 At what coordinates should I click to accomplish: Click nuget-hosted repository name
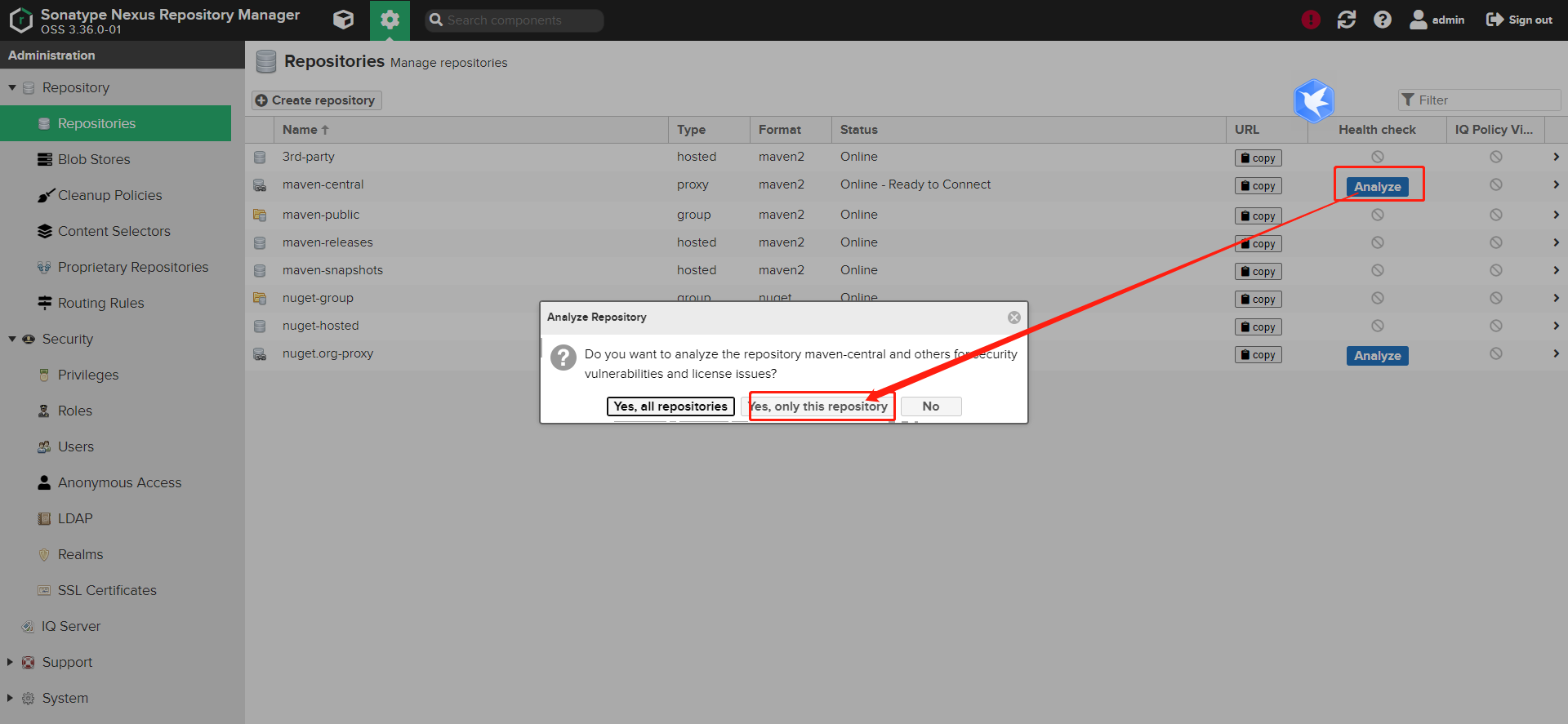coord(320,326)
